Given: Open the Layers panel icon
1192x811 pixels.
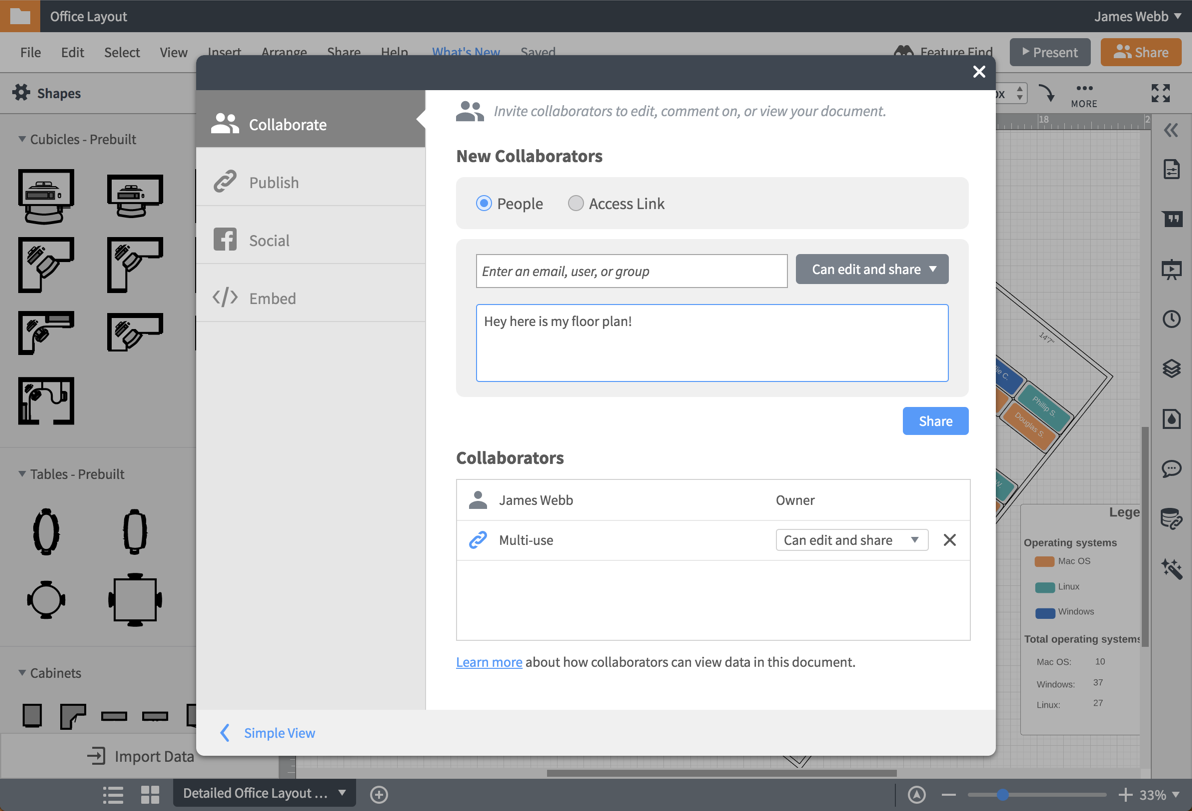Looking at the screenshot, I should pos(1172,368).
